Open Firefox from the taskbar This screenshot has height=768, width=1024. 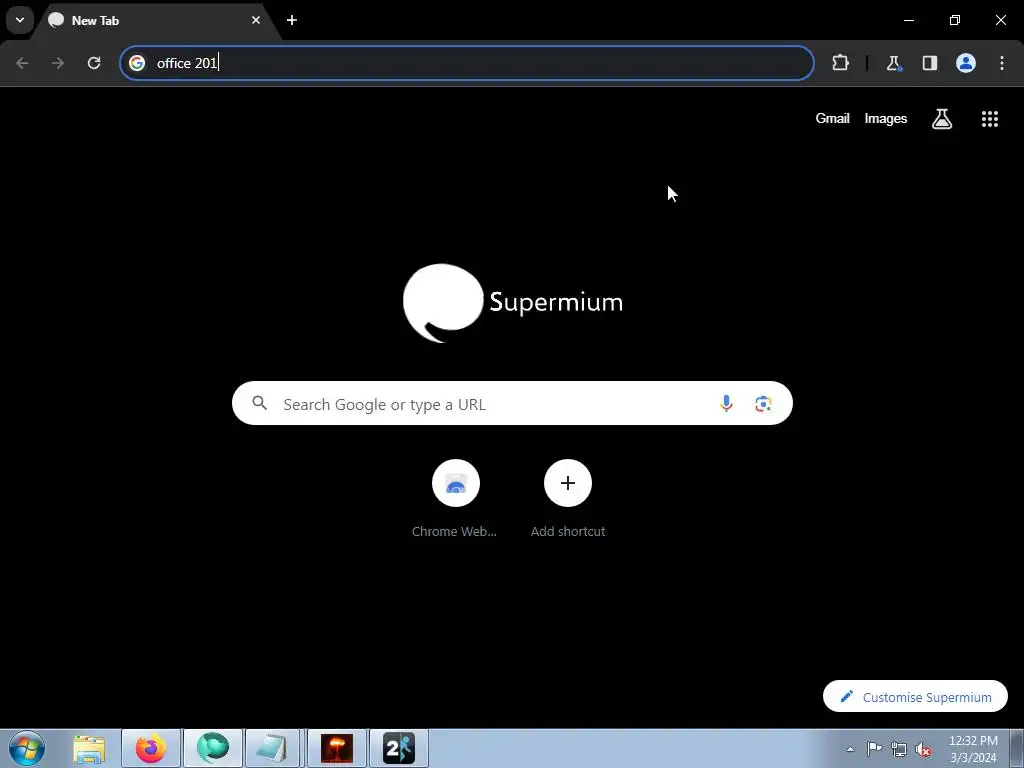coord(151,748)
